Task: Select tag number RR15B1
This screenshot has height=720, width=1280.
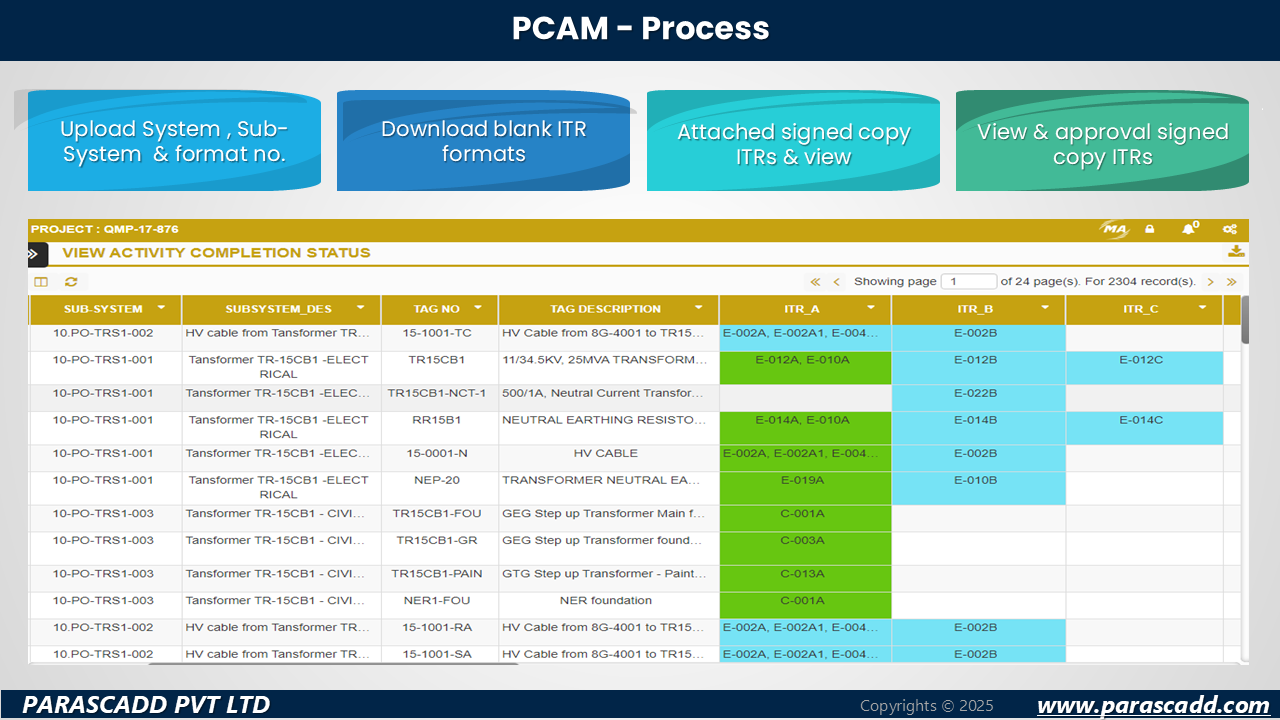Action: click(437, 420)
